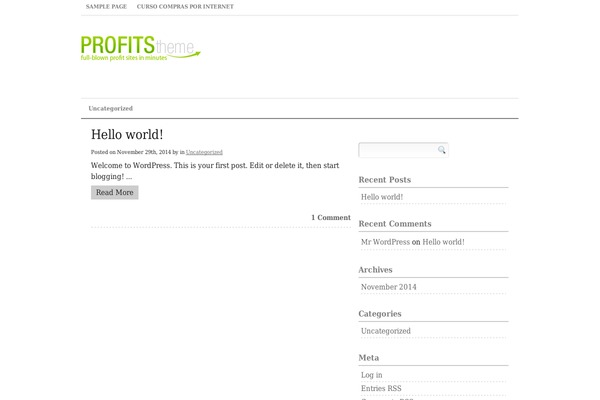Open Curso Compras Por Internet menu item
600x400 pixels.
(x=185, y=7)
